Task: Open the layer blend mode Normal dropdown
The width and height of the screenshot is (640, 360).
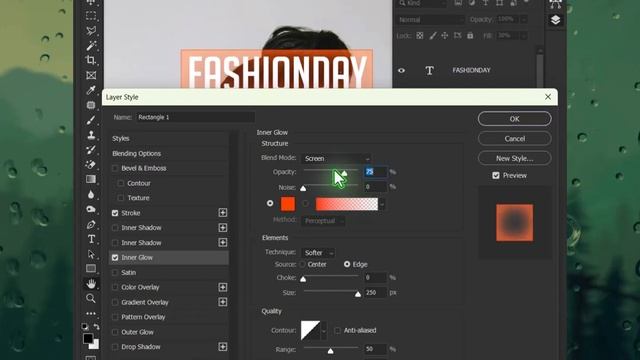Action: click(430, 20)
